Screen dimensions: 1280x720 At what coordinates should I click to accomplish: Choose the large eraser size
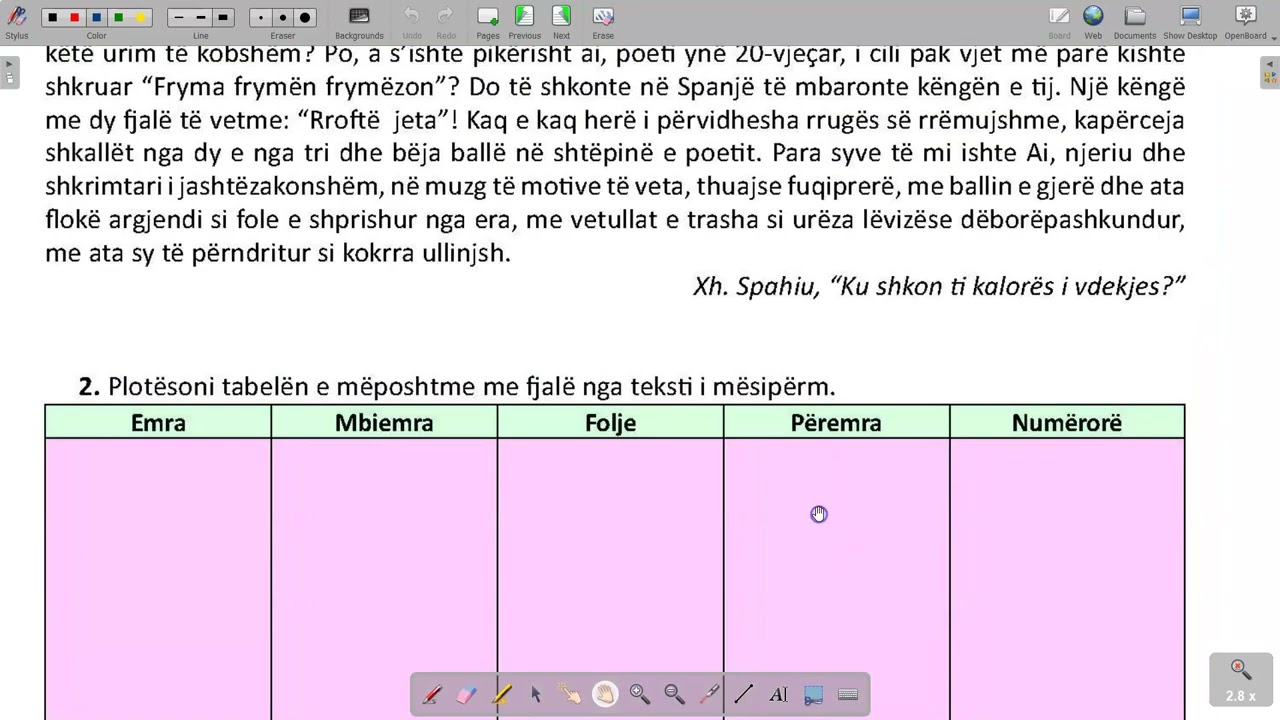(305, 17)
